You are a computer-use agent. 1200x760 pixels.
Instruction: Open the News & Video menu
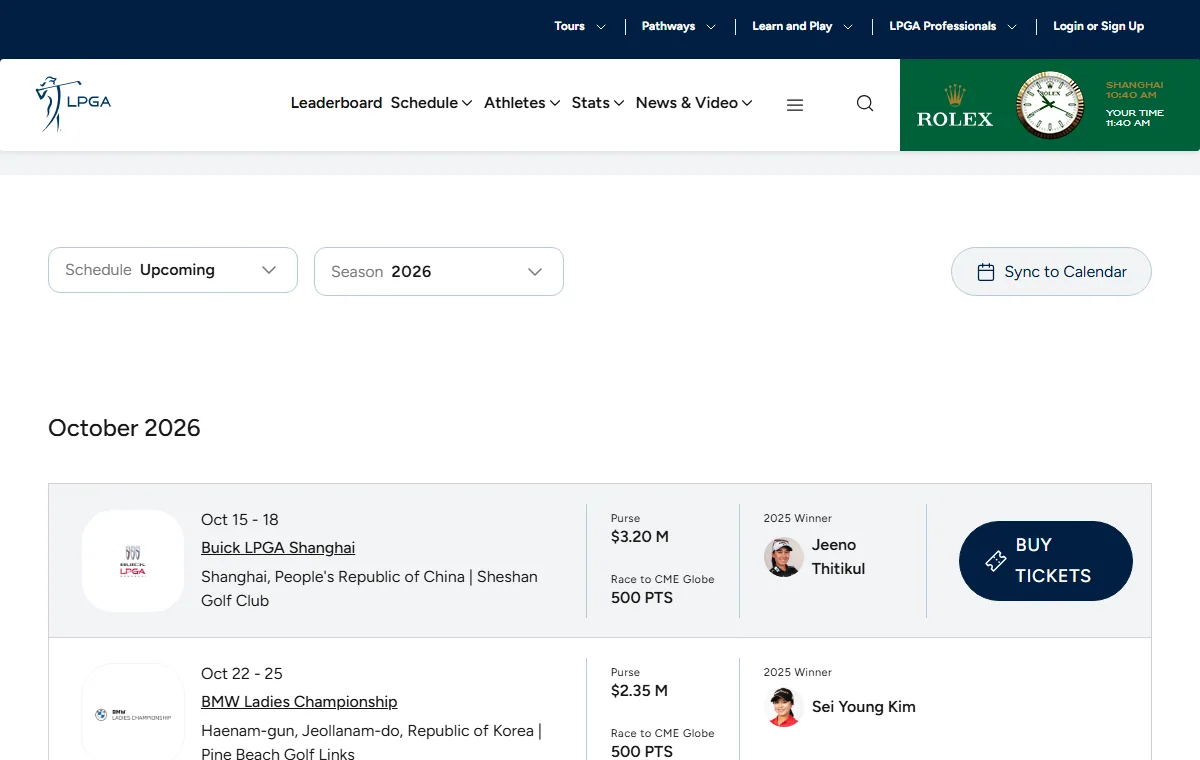pos(694,103)
